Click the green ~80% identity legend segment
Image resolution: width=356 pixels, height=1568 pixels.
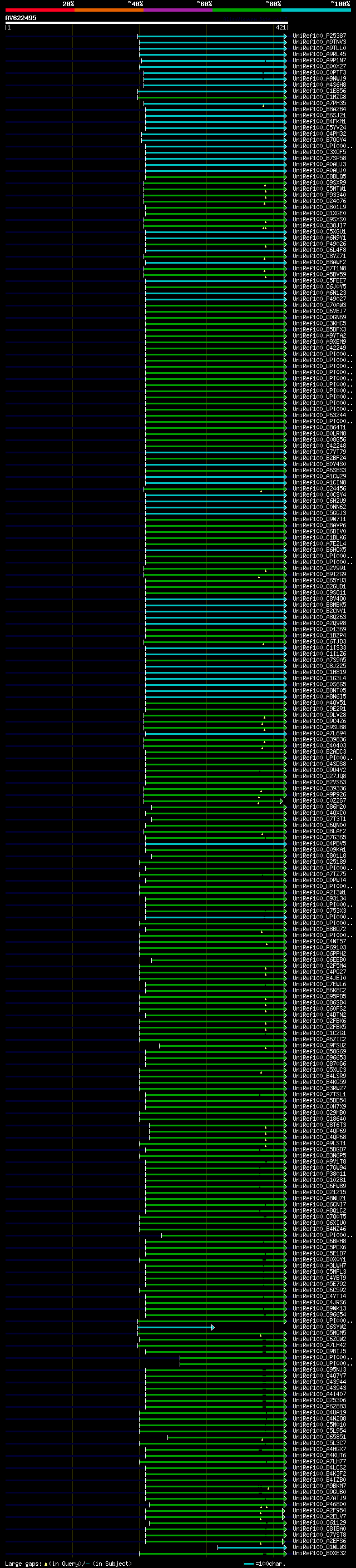(x=247, y=10)
